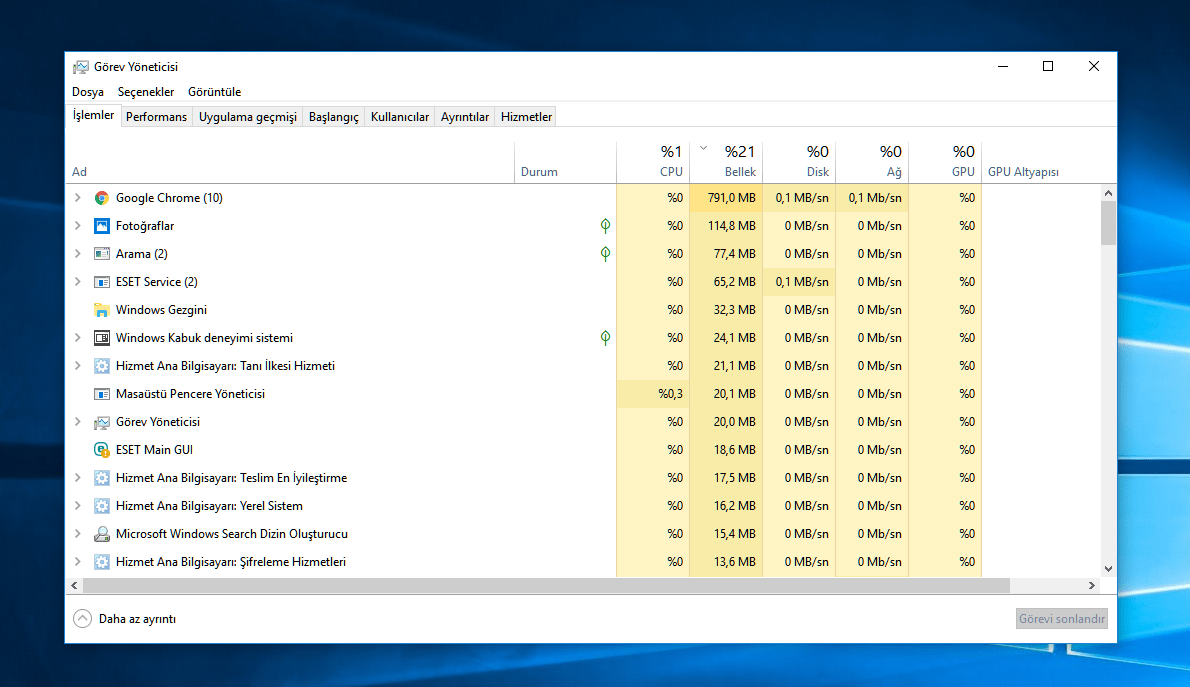Click the ESET Main GUI icon
The image size is (1190, 687).
[102, 450]
